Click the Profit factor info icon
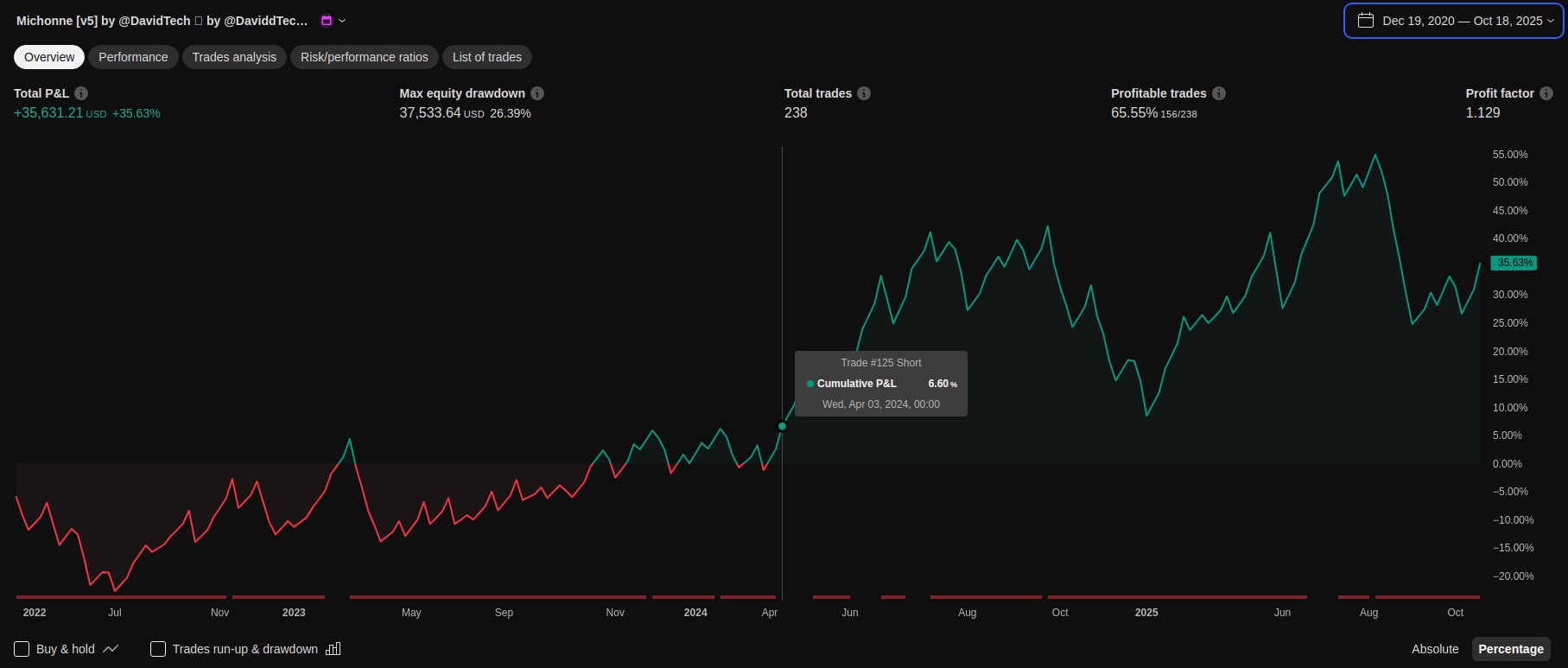Screen dimensions: 1568x668 [x=1546, y=93]
